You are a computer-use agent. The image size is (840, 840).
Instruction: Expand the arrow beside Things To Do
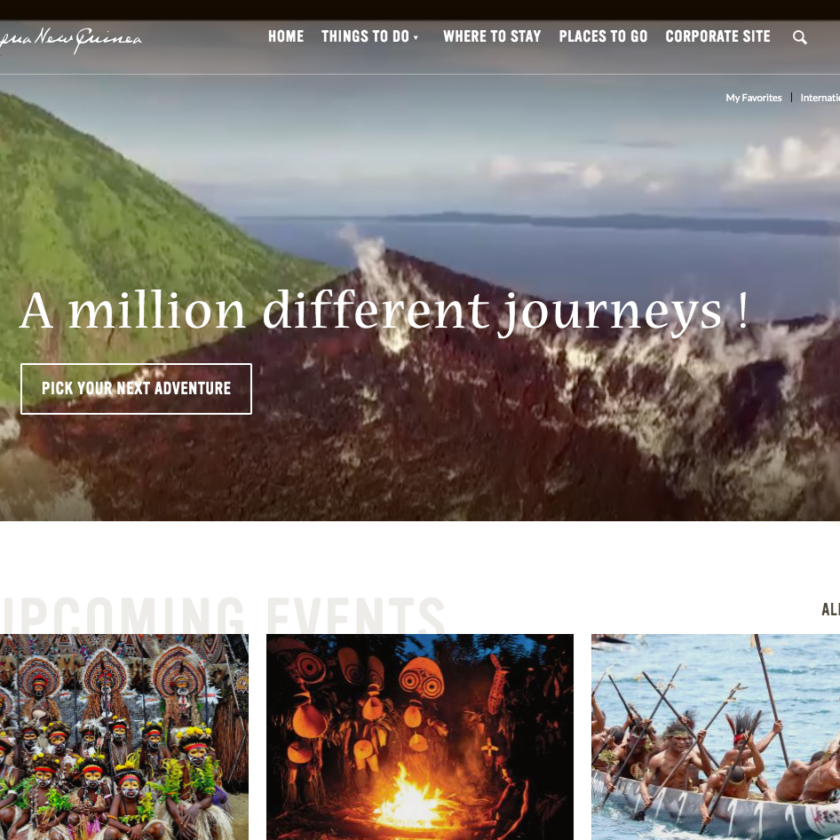(416, 38)
